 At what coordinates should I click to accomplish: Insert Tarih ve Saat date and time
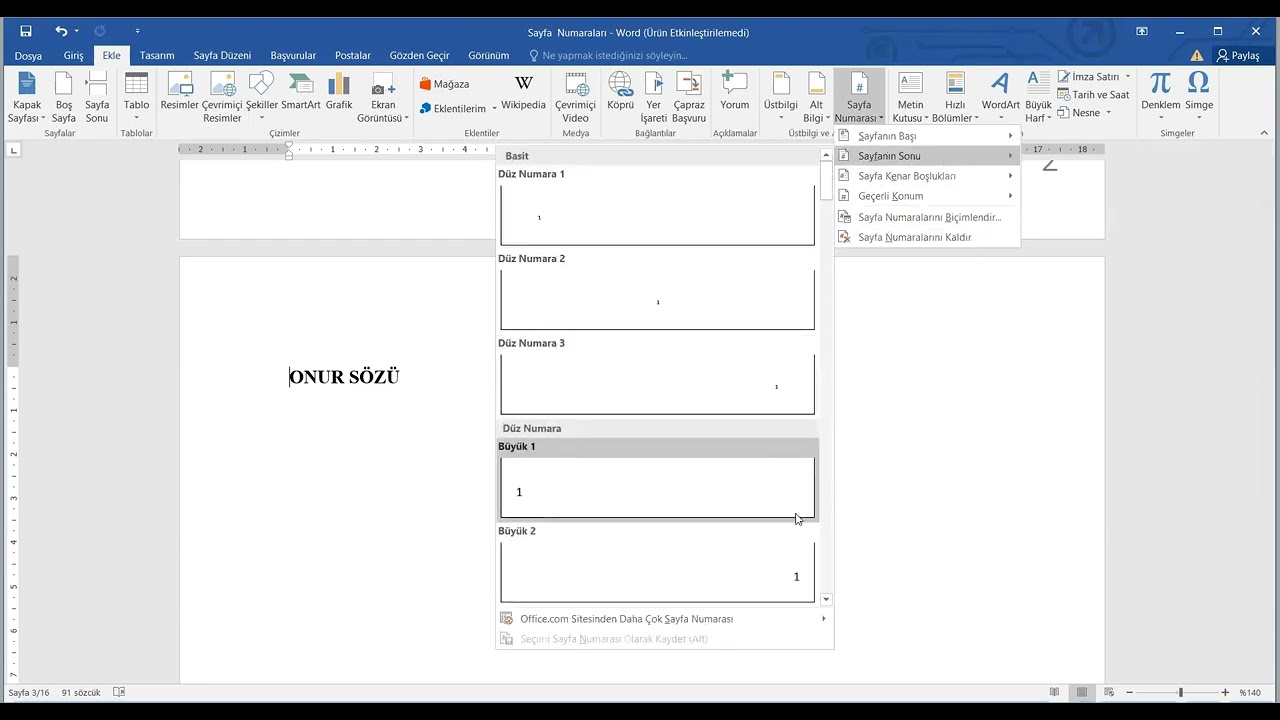[1094, 95]
